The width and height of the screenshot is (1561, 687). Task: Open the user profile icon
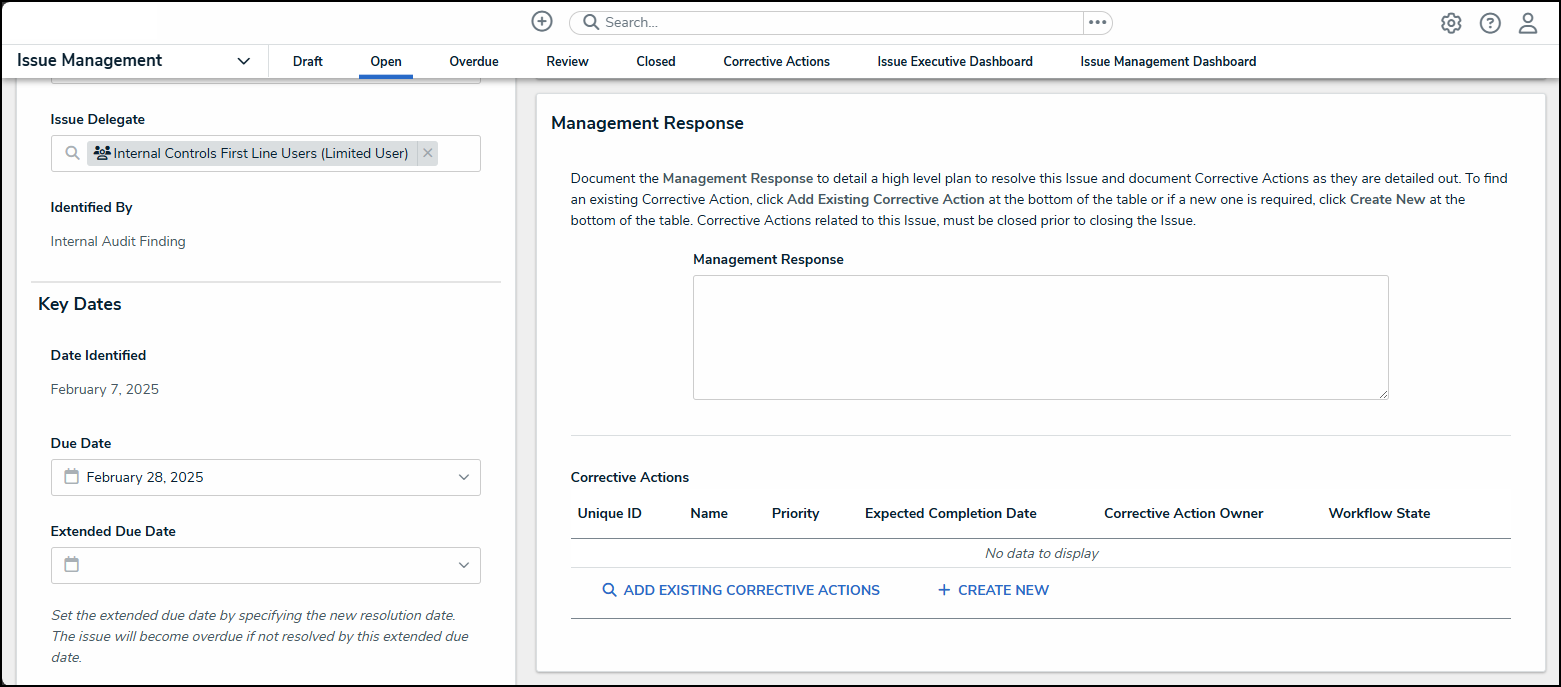tap(1527, 22)
